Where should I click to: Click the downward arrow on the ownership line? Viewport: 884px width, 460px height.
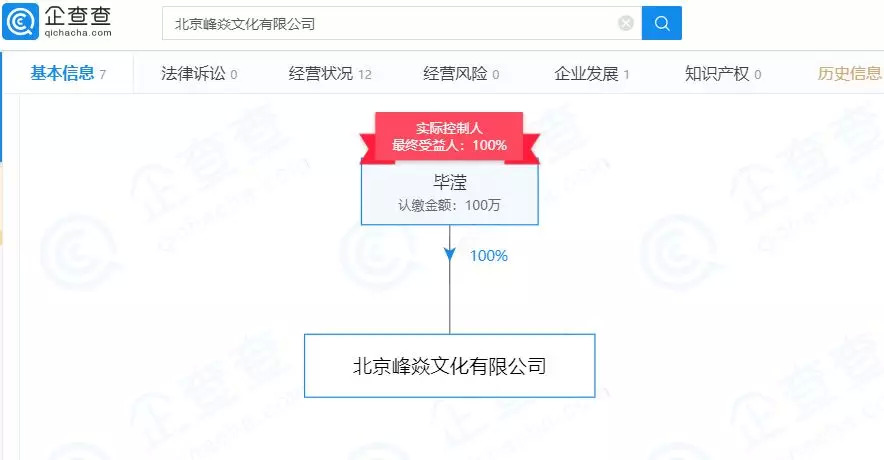[x=450, y=254]
